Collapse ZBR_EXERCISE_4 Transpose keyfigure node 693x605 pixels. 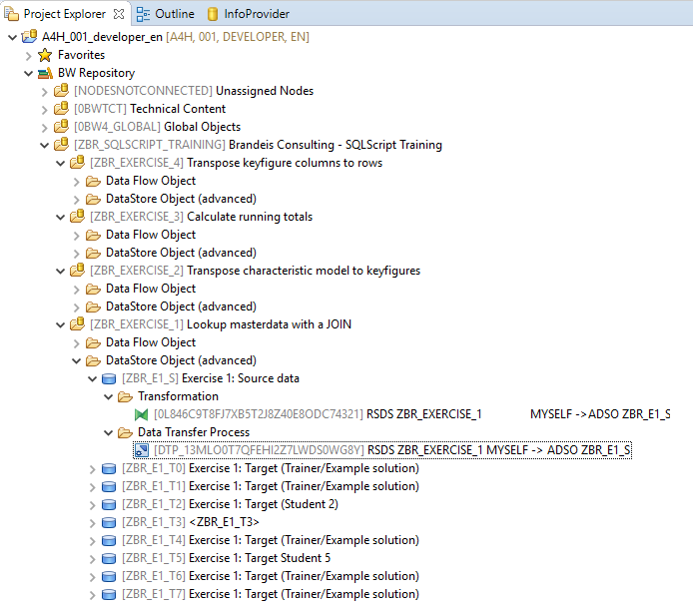(x=61, y=164)
